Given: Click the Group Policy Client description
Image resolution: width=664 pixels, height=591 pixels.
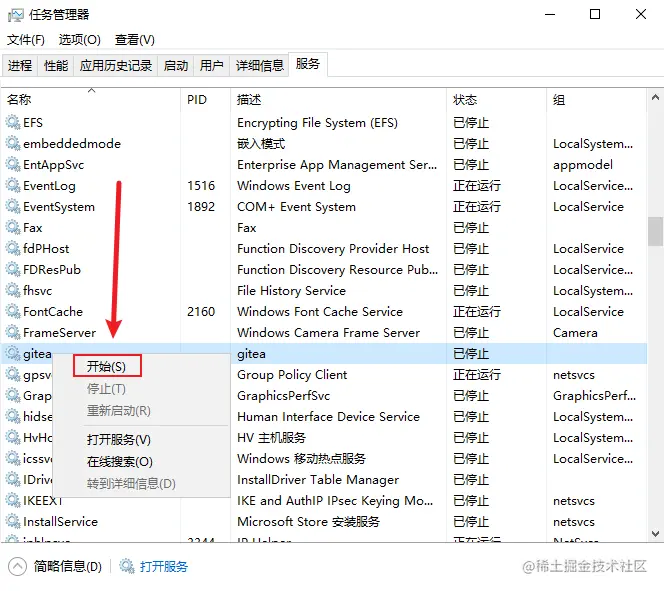Looking at the screenshot, I should pyautogui.click(x=292, y=375).
